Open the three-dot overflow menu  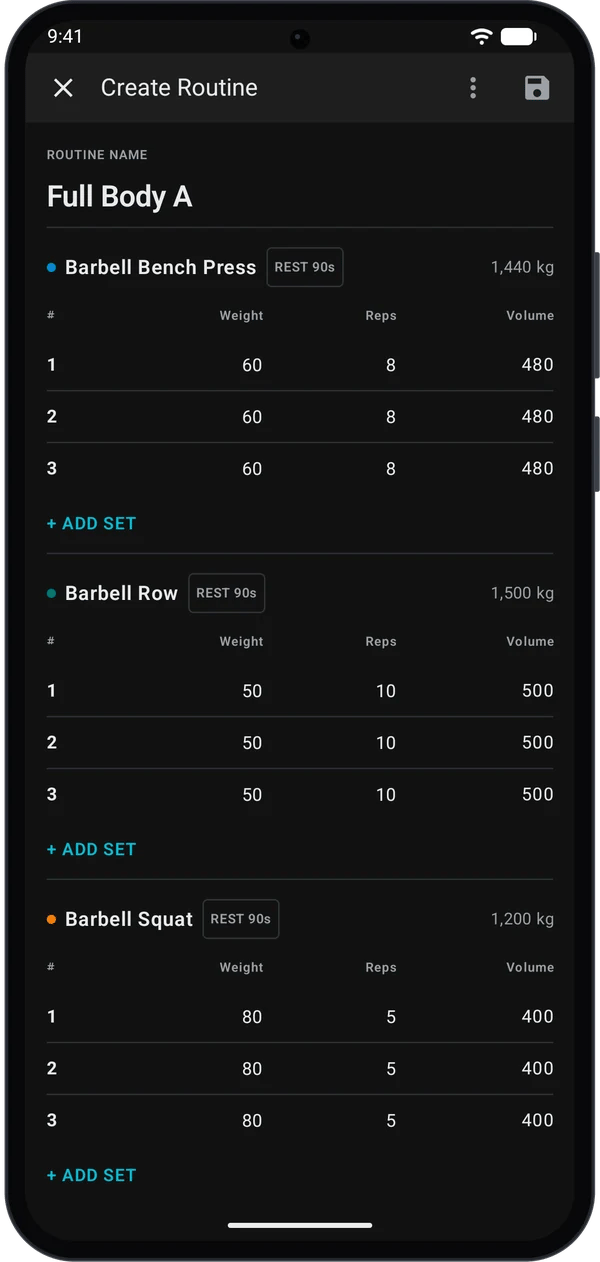point(473,88)
